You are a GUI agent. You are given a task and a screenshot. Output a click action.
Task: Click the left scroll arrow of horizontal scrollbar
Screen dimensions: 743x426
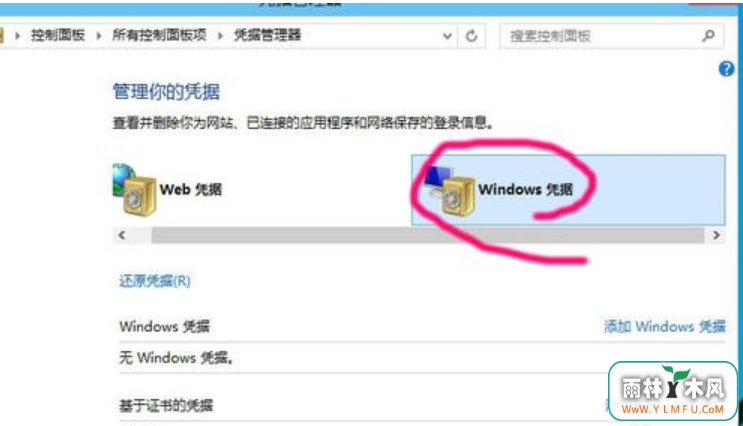tap(122, 235)
